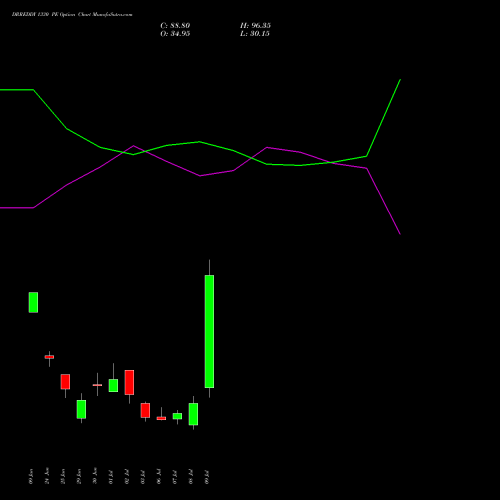Click the 06 Jul date label
Image resolution: width=500 pixels, height=500 pixels.
159,477
